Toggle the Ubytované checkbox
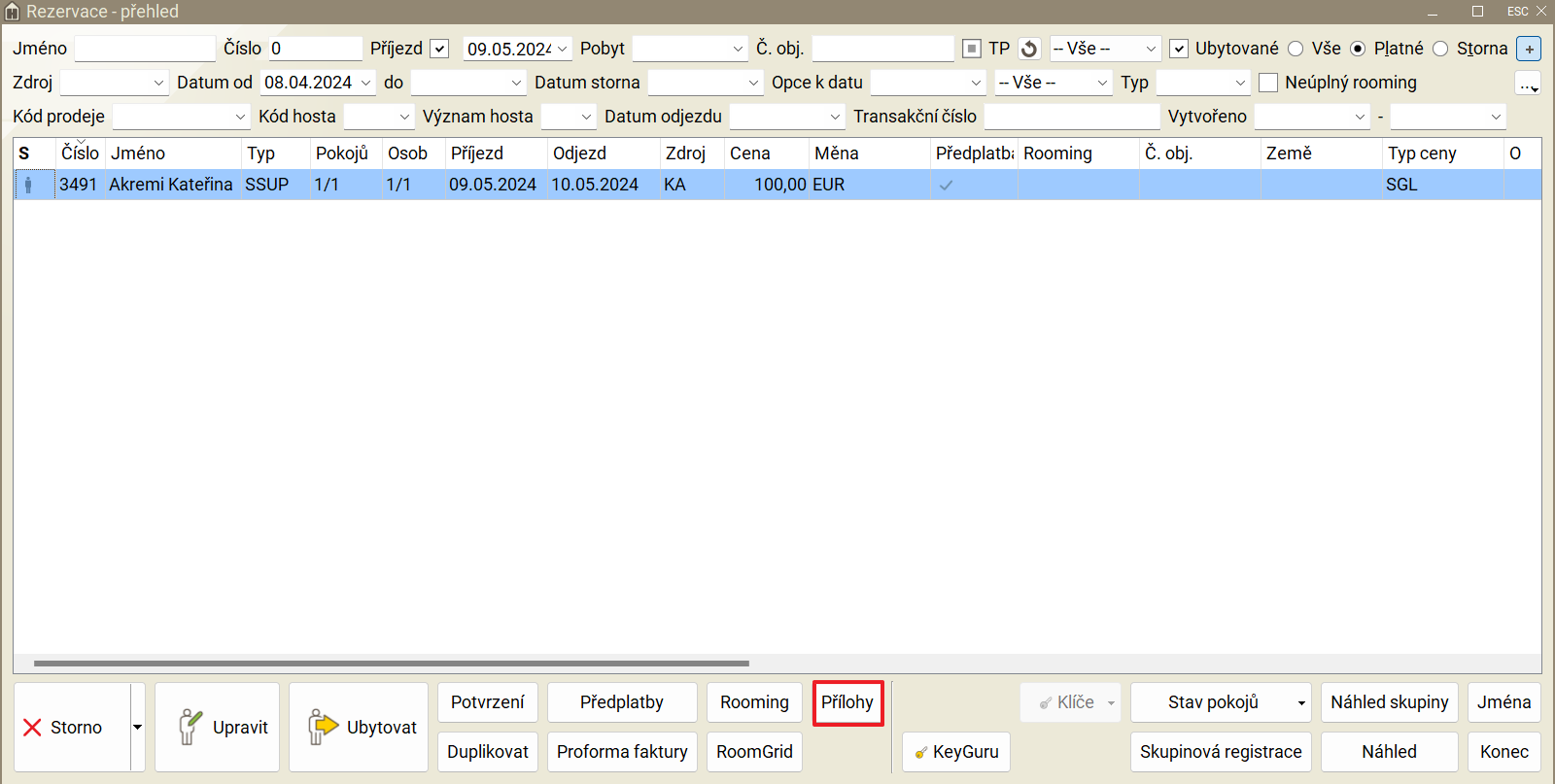The image size is (1555, 784). pyautogui.click(x=1179, y=49)
